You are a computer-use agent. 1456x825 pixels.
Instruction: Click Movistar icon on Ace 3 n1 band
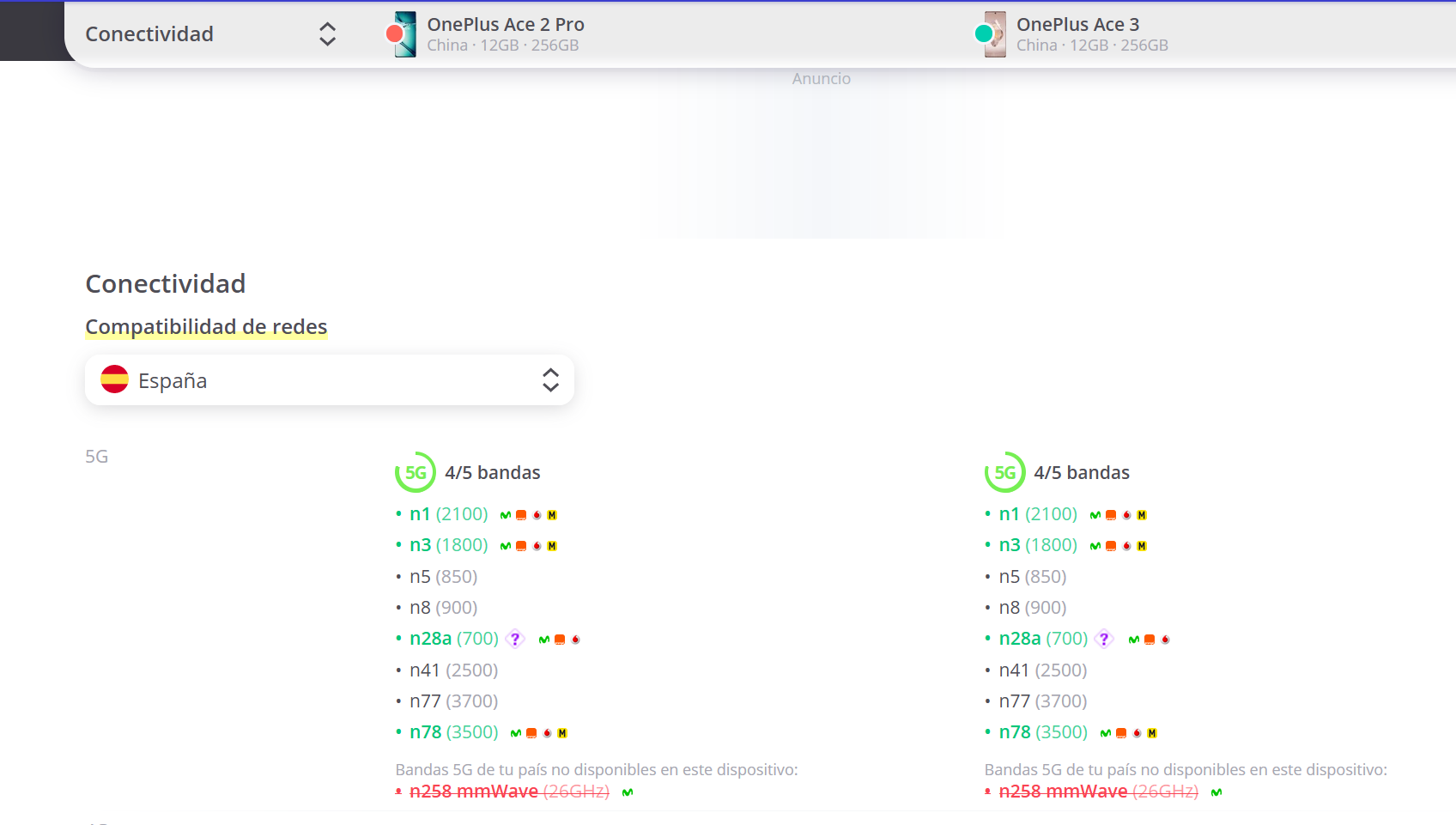(x=1095, y=515)
